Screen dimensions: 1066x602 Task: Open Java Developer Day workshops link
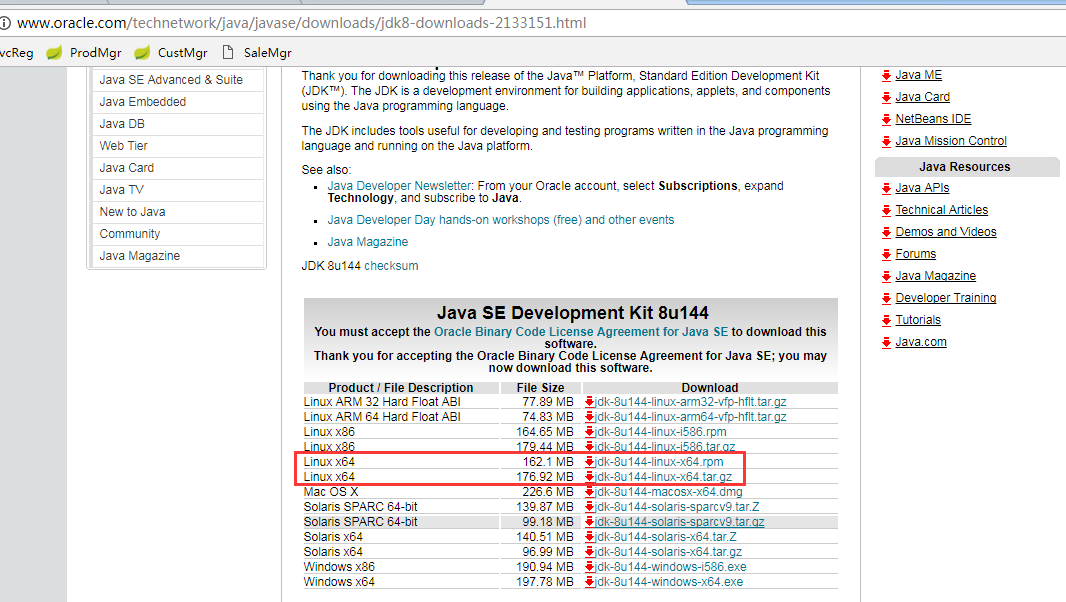(500, 220)
